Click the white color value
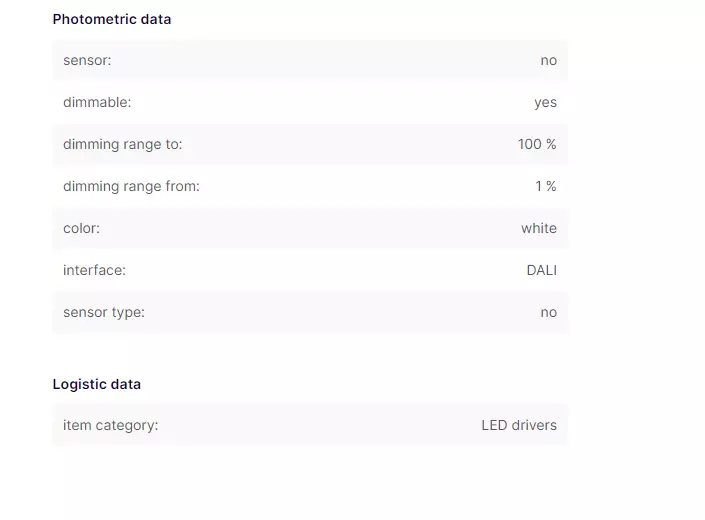The image size is (705, 520). pyautogui.click(x=539, y=228)
